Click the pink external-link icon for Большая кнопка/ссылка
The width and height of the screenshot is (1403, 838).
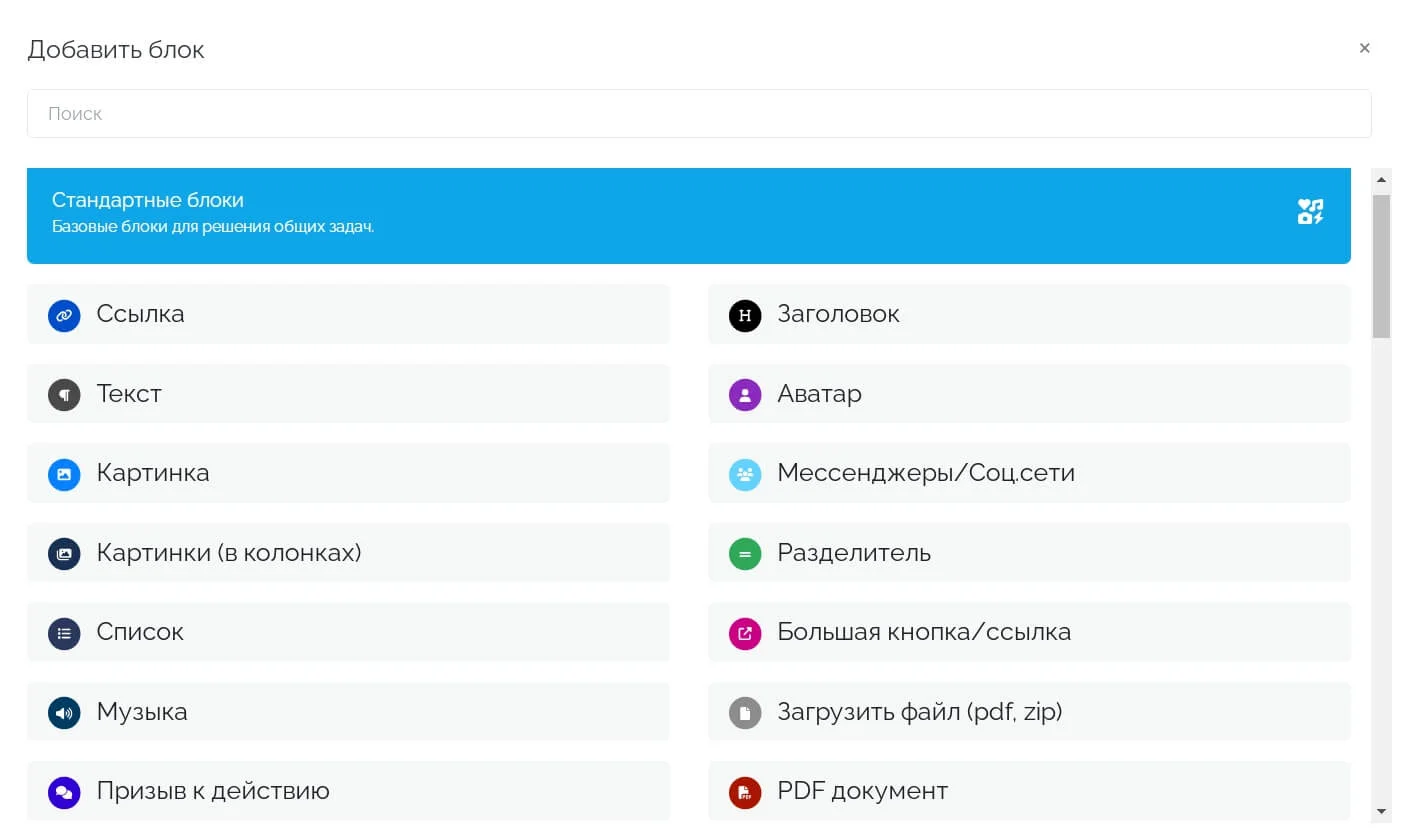[745, 633]
